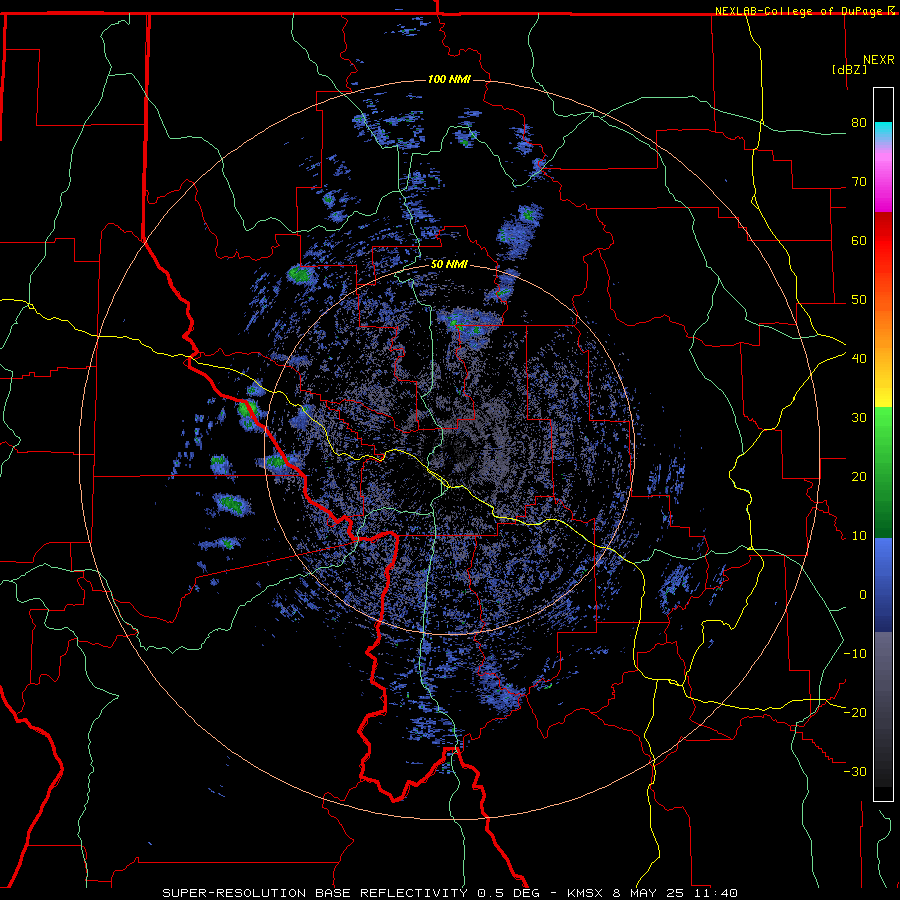Click the "40" value on the dBZ scale
The height and width of the screenshot is (900, 900).
[x=859, y=359]
